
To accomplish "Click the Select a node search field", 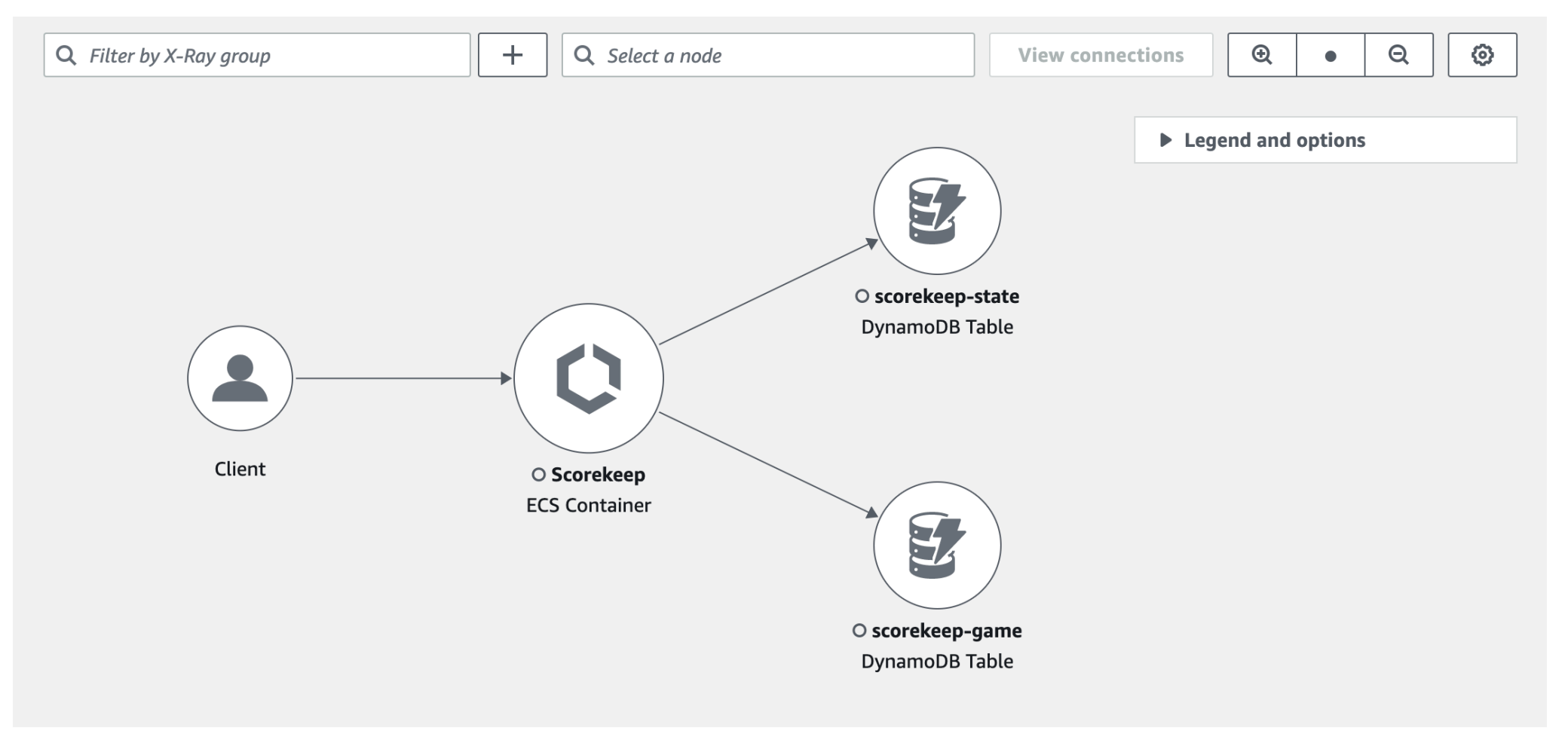I will coord(768,55).
